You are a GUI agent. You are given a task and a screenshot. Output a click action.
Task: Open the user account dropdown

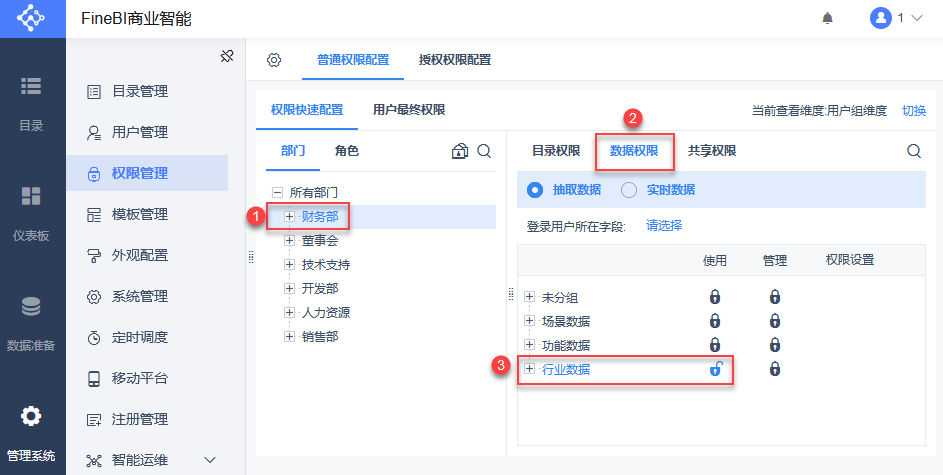click(897, 18)
